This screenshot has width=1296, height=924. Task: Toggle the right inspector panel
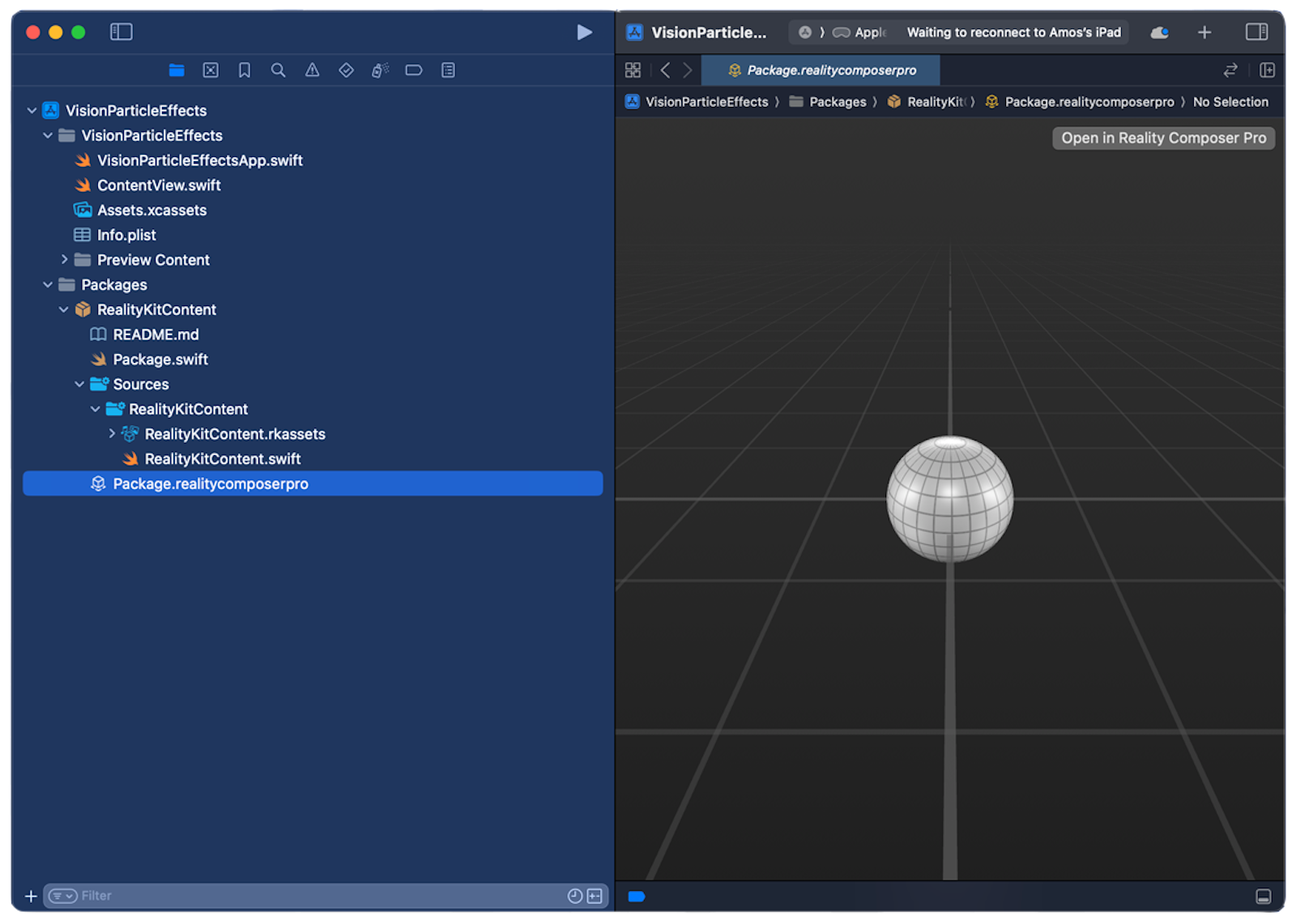(1257, 32)
